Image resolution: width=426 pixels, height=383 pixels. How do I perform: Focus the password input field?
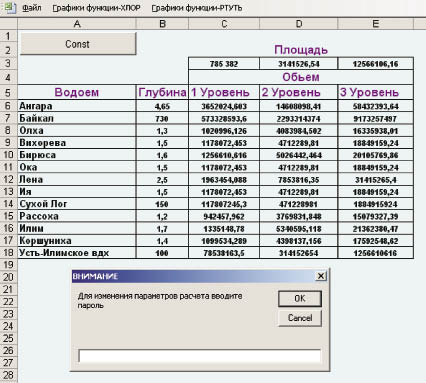tap(200, 356)
